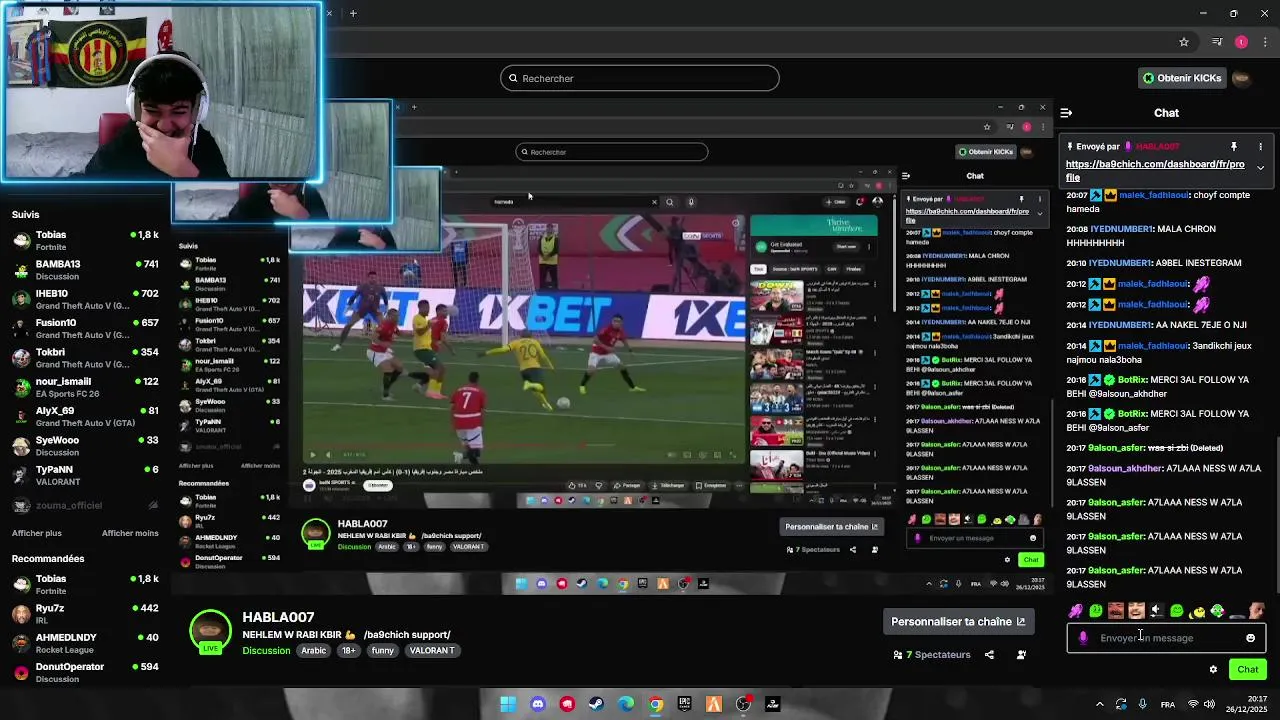Image resolution: width=1280 pixels, height=720 pixels.
Task: Open DonutOperator recommended channel
Action: click(85, 672)
